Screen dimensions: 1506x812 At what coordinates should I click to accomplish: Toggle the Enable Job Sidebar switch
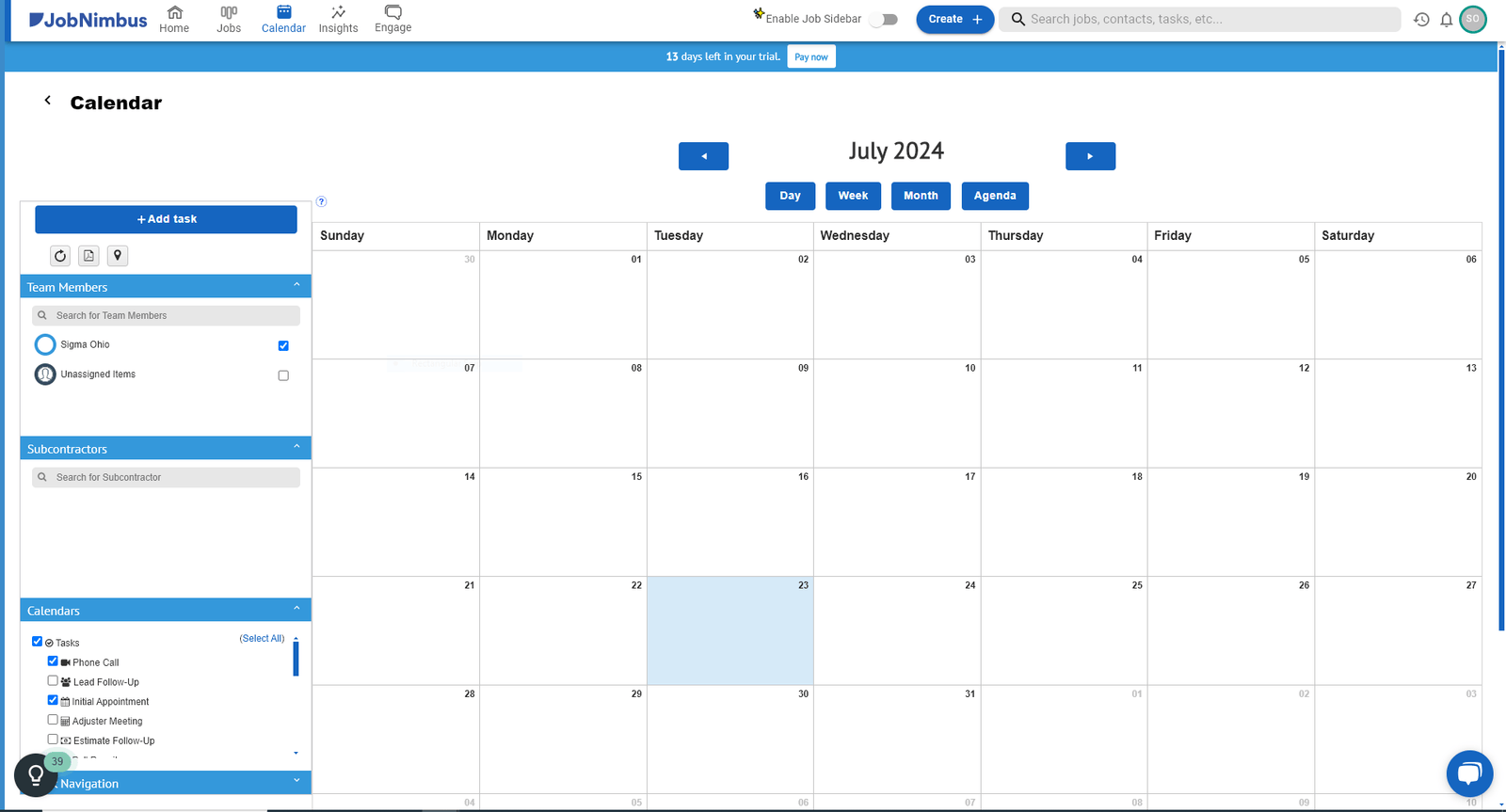click(x=884, y=19)
